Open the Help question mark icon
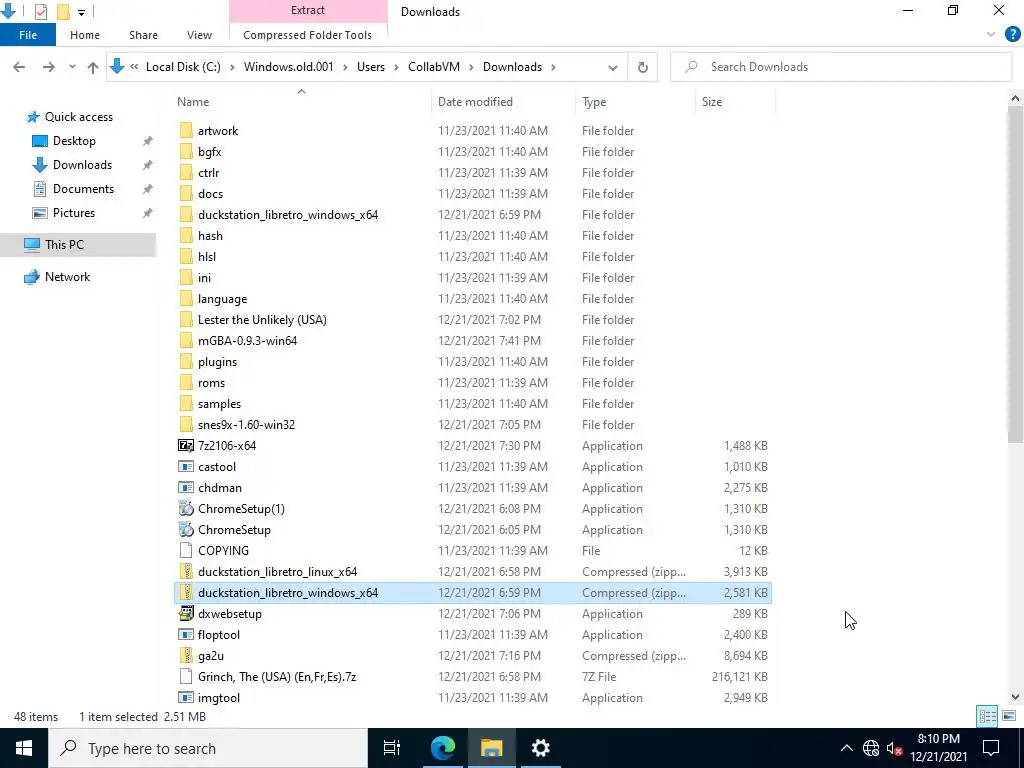Image resolution: width=1024 pixels, height=768 pixels. coord(1012,35)
